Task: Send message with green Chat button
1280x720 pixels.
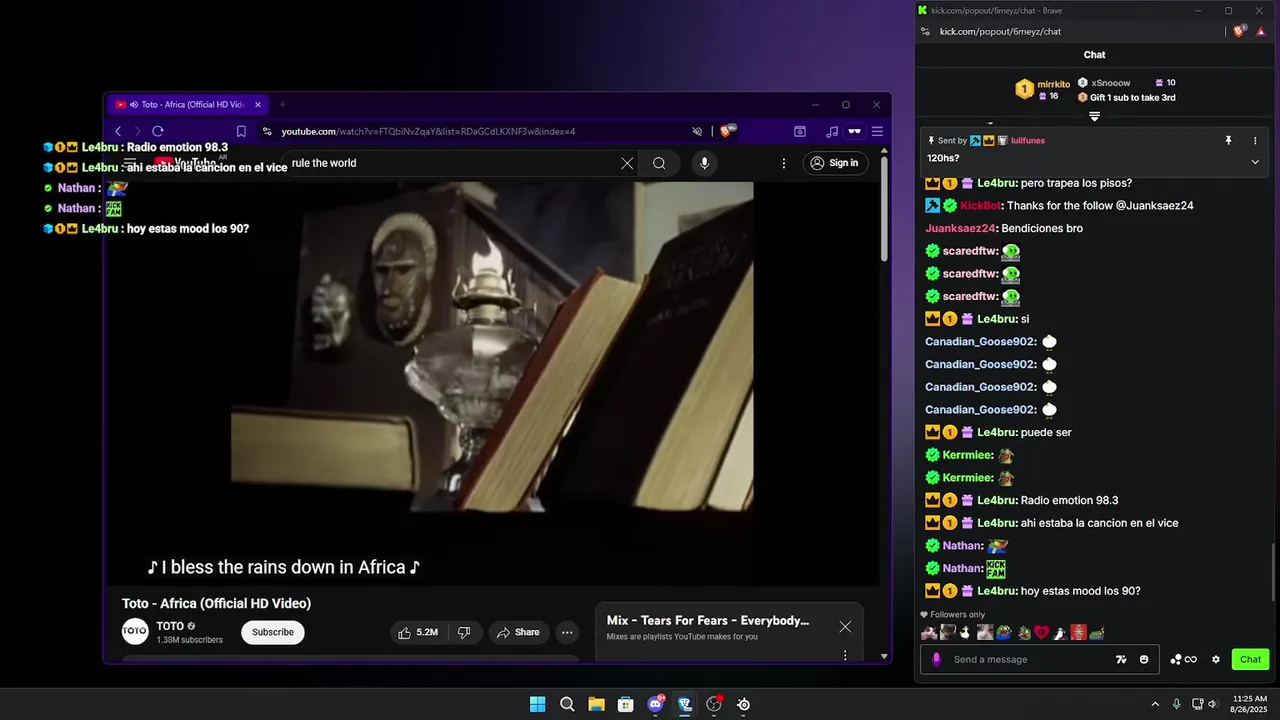Action: [1251, 659]
